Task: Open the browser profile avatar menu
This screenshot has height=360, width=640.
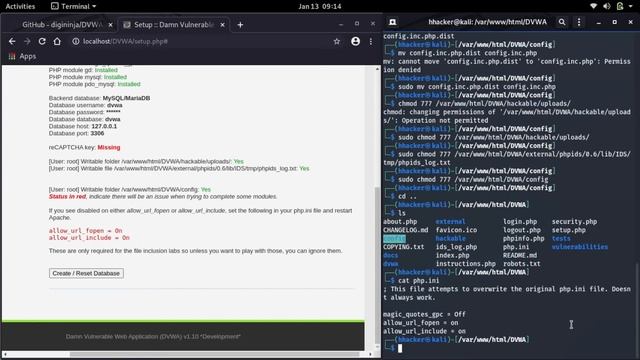Action: pos(356,41)
